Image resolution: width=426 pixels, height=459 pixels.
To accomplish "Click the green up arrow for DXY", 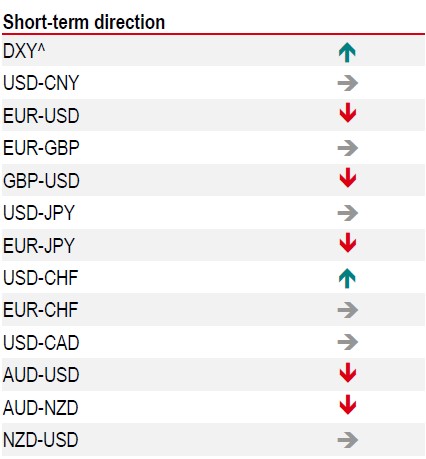I will click(x=347, y=53).
